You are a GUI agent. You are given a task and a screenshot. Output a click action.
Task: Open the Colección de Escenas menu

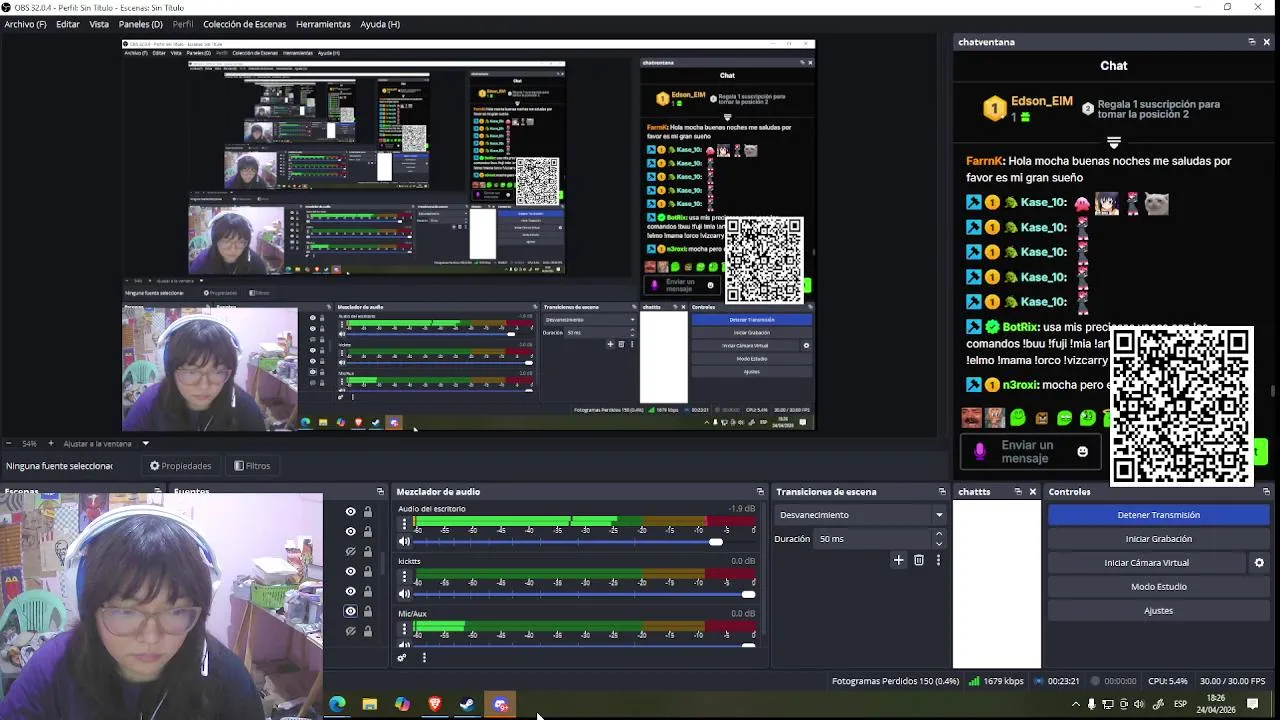point(244,24)
